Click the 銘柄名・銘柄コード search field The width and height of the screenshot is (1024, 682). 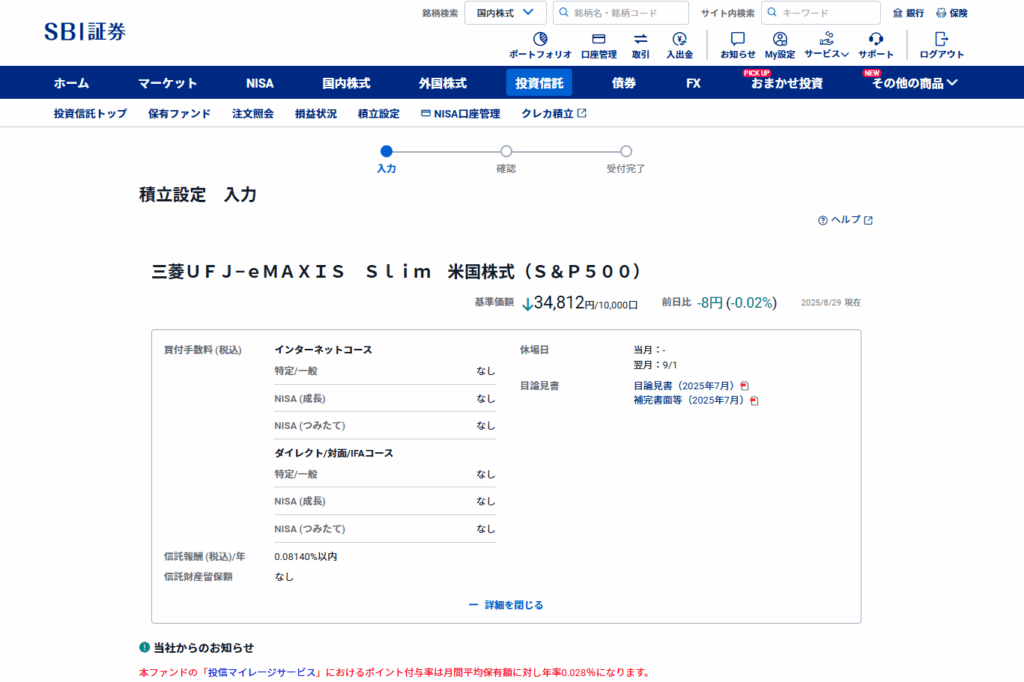click(x=620, y=12)
